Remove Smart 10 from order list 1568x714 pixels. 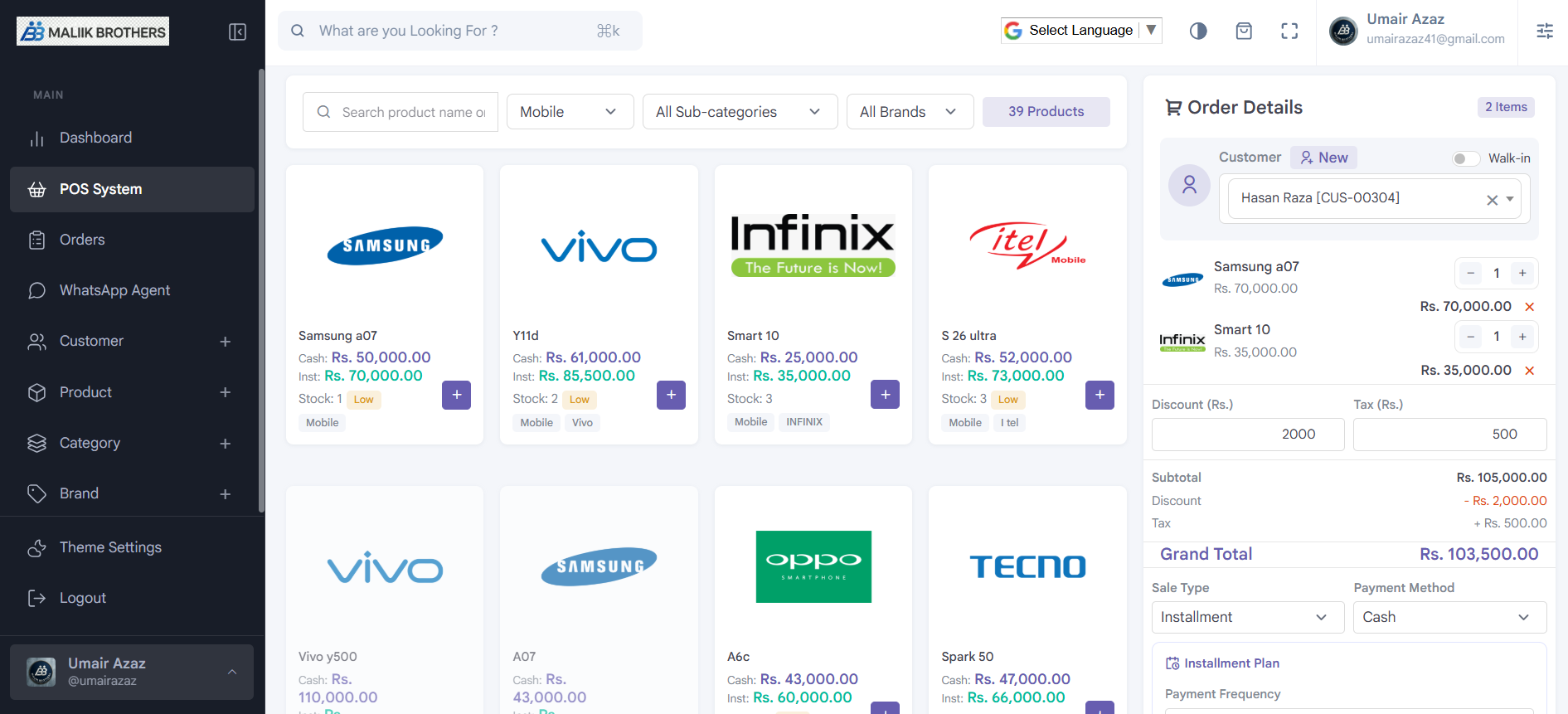click(1530, 371)
